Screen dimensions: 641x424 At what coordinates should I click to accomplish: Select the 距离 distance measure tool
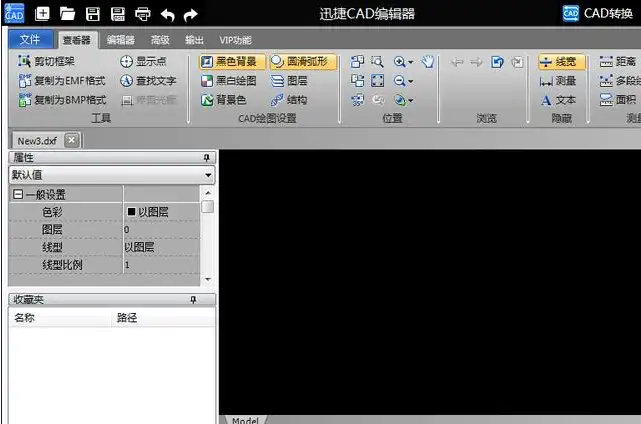(618, 61)
